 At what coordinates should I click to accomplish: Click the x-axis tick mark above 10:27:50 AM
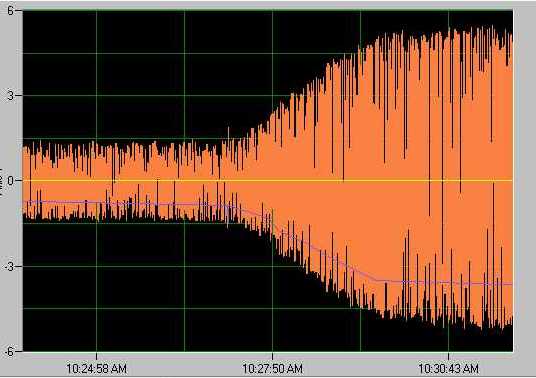click(272, 355)
